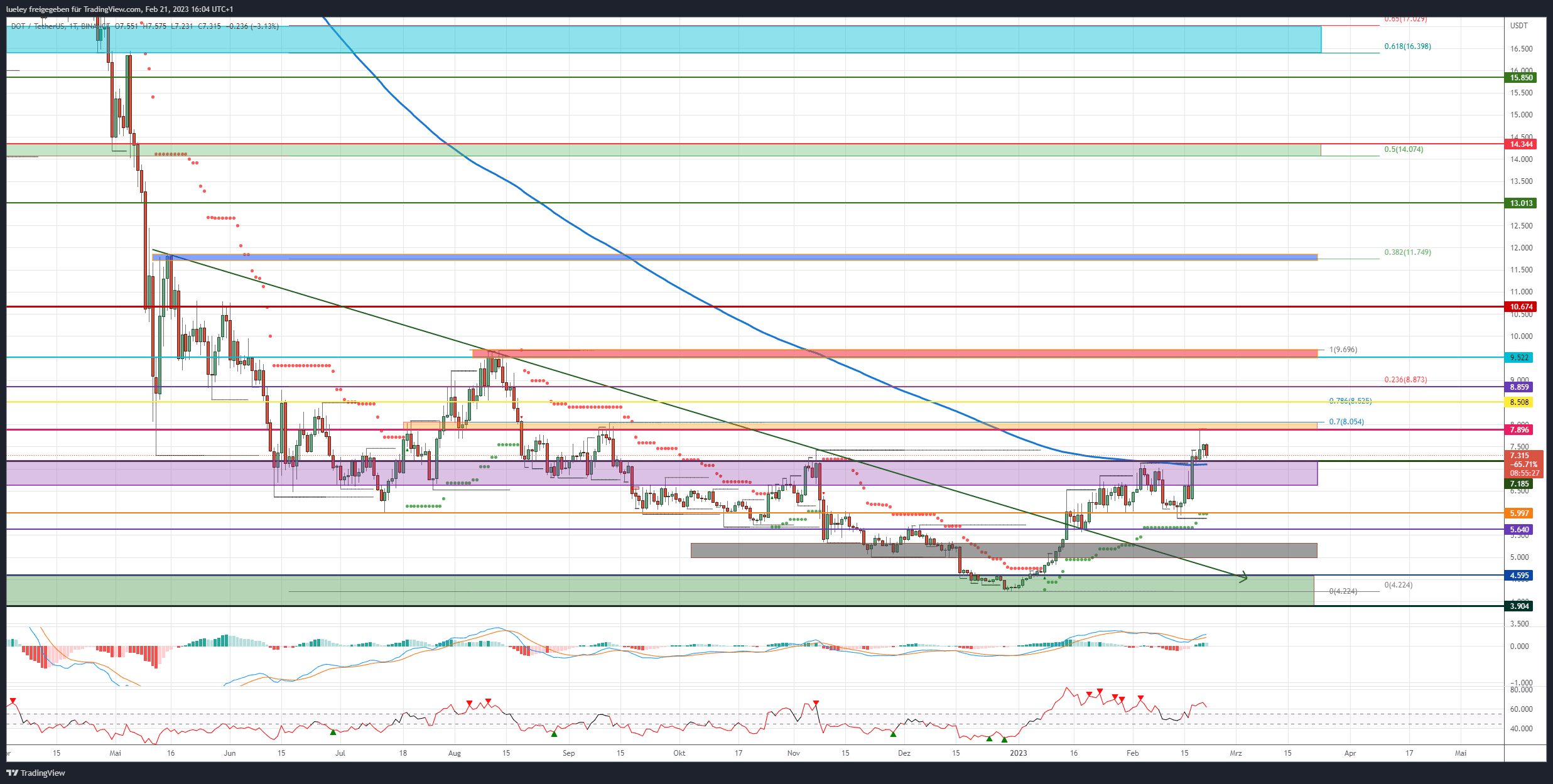Click the red RSI arrow at chart start

coord(13,701)
